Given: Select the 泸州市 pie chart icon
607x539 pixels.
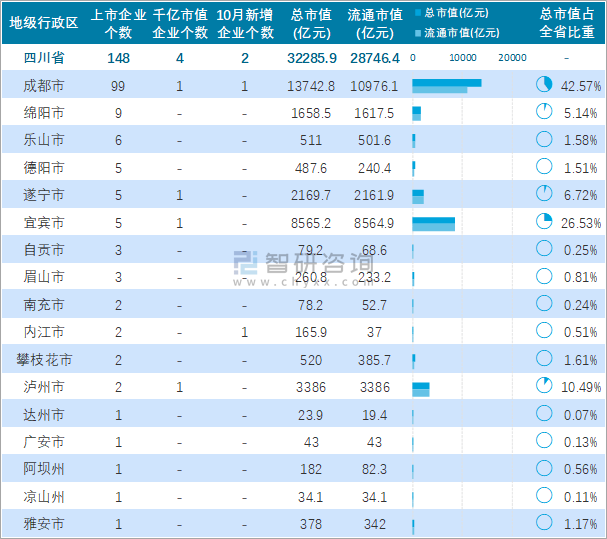Looking at the screenshot, I should (544, 385).
